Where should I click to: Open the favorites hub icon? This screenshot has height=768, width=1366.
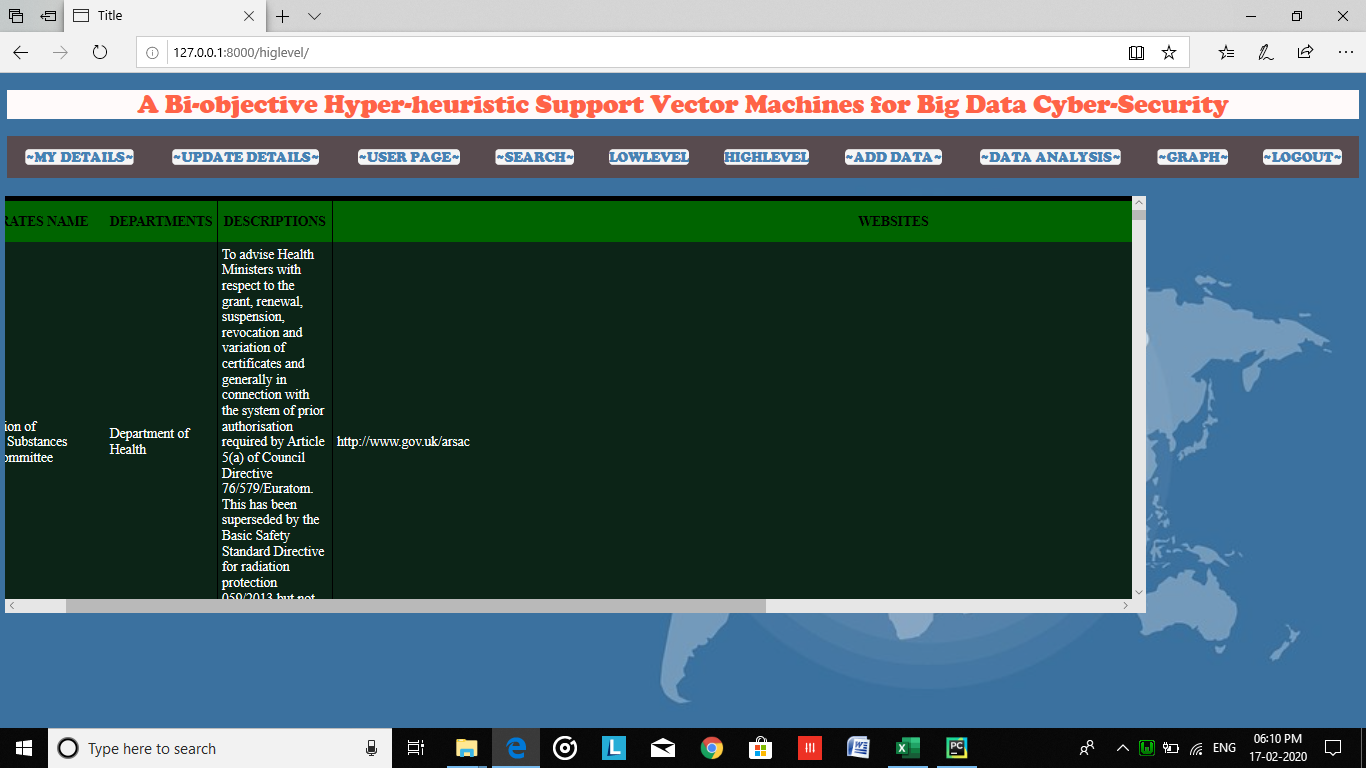pyautogui.click(x=1226, y=52)
